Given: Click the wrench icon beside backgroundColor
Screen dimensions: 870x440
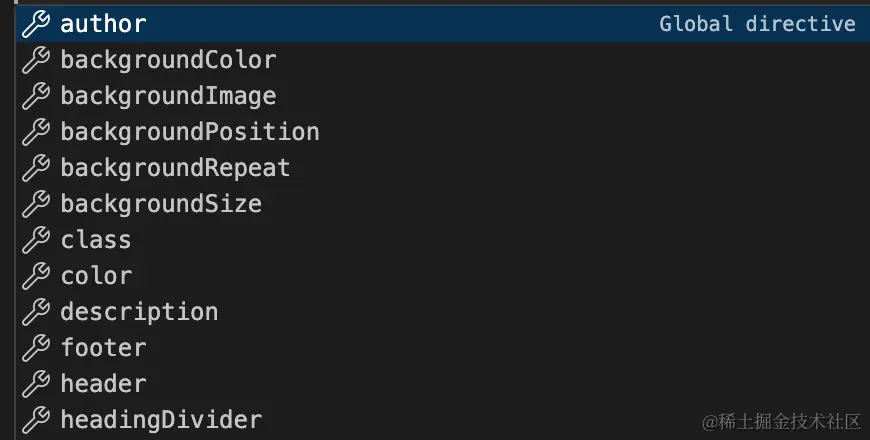Looking at the screenshot, I should pos(35,60).
